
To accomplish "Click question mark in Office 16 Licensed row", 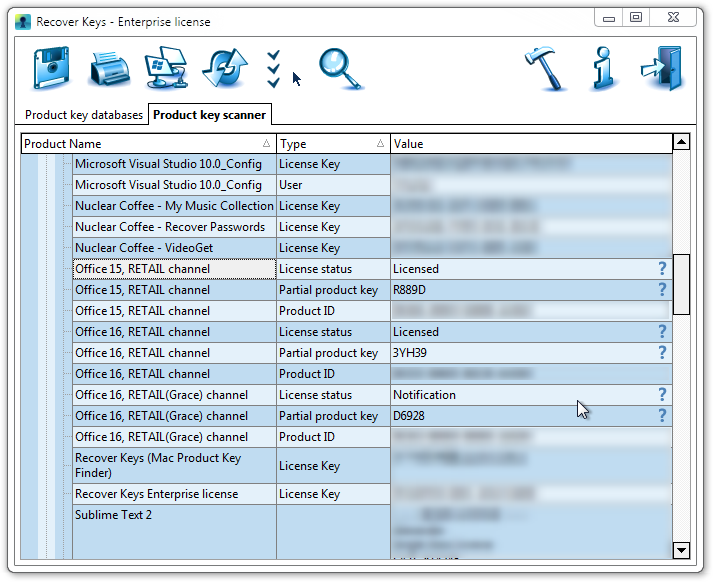I will pyautogui.click(x=662, y=331).
